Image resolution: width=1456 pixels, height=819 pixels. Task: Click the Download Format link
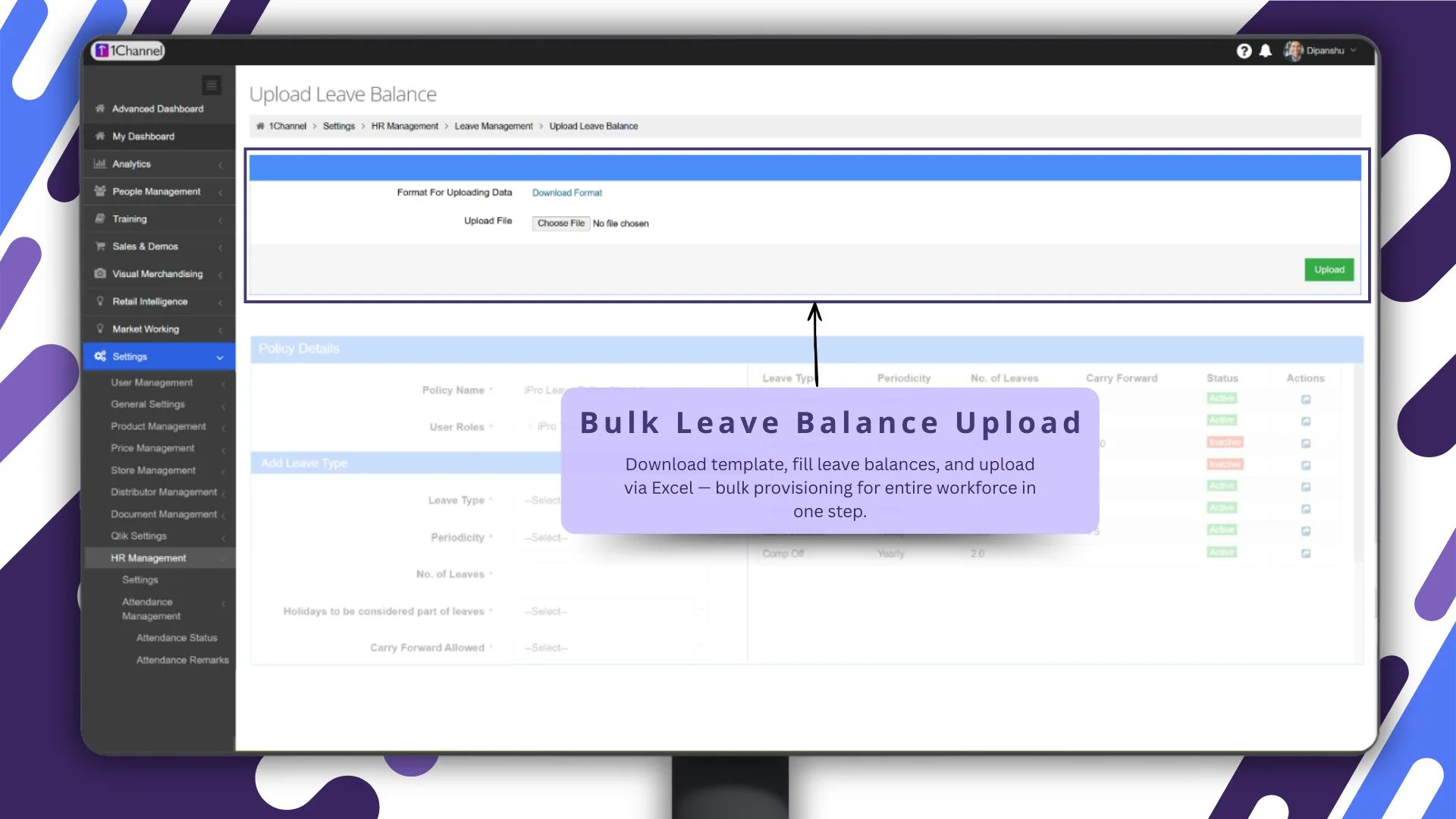coord(566,193)
